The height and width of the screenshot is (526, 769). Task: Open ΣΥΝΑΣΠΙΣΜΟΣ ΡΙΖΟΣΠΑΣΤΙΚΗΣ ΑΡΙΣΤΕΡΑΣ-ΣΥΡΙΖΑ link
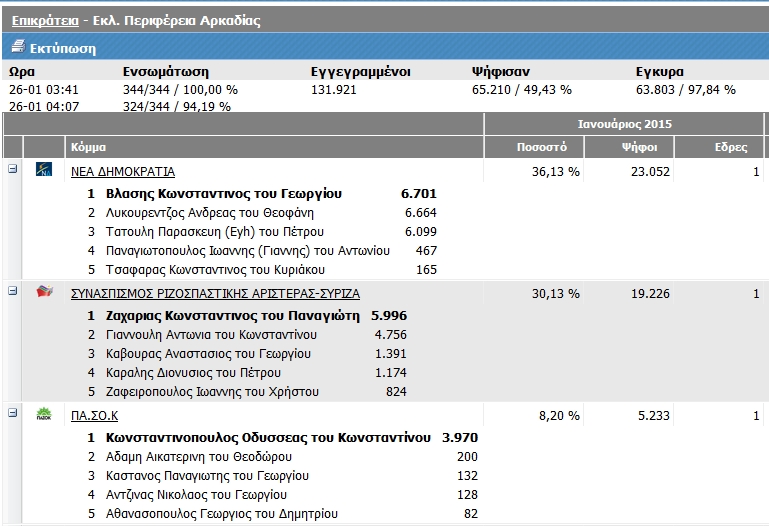[x=215, y=293]
